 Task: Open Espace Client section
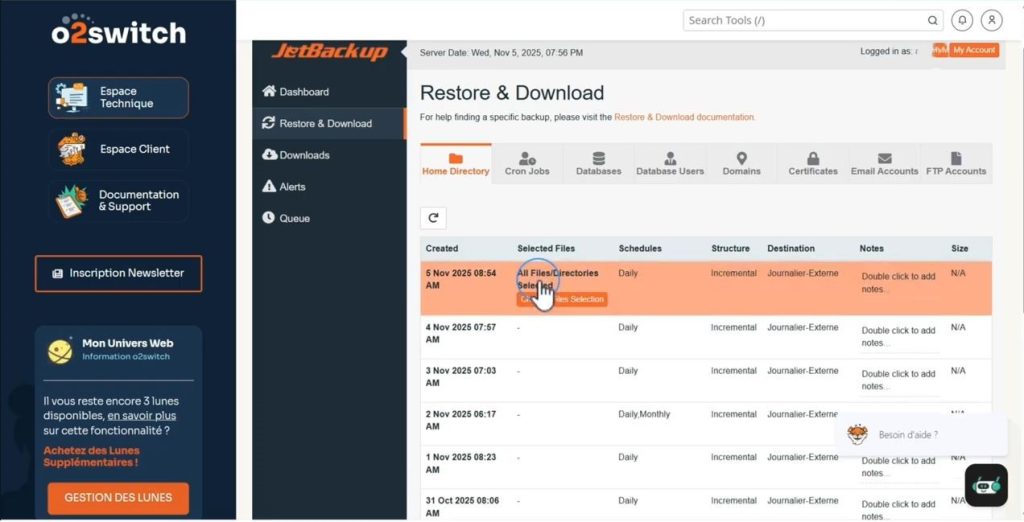[118, 149]
